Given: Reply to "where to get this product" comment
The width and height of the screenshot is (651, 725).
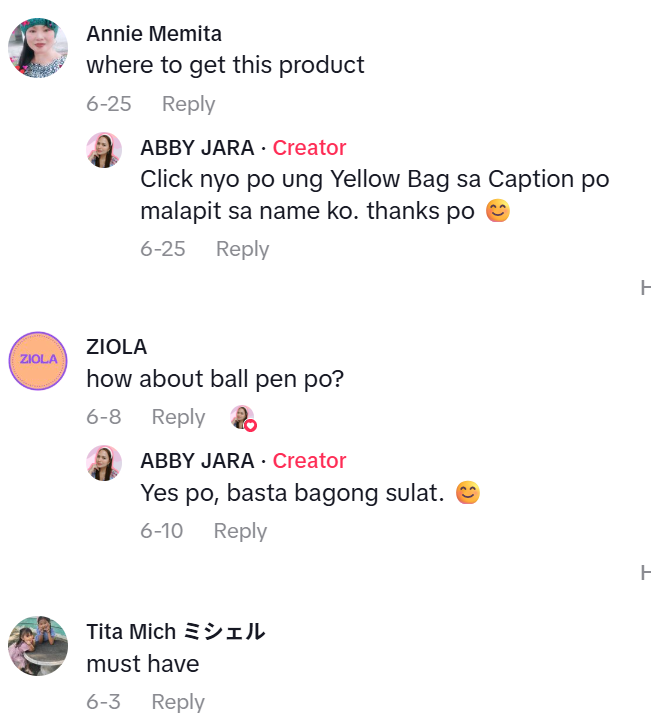Looking at the screenshot, I should 188,104.
